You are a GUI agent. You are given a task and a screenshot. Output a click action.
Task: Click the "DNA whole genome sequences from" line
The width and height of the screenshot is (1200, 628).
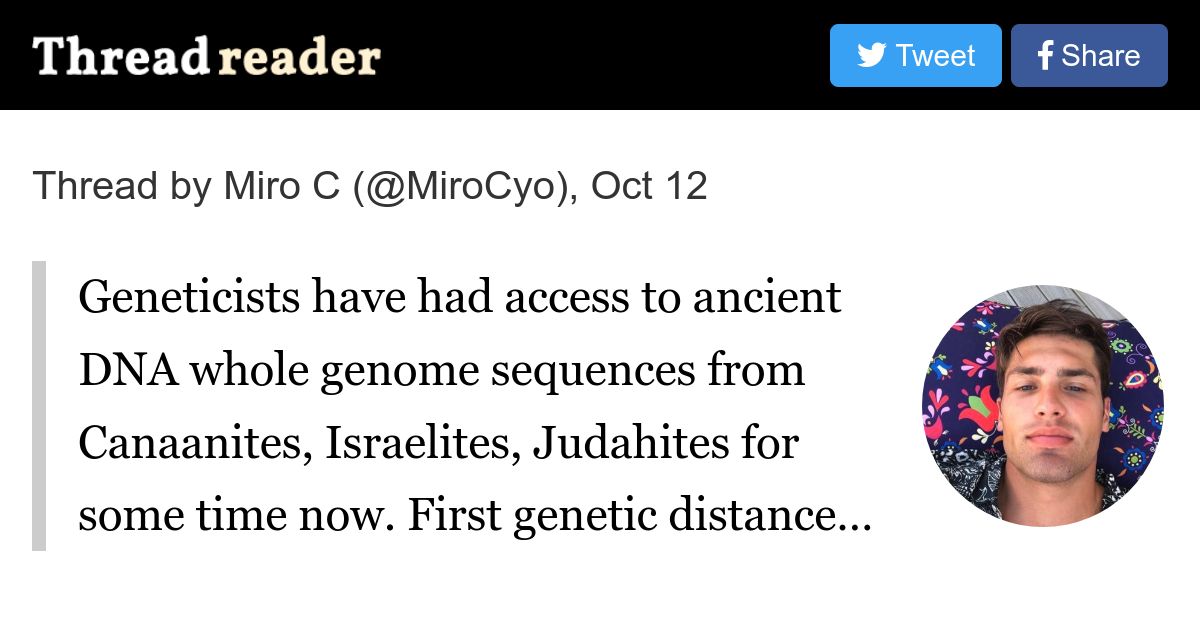441,371
